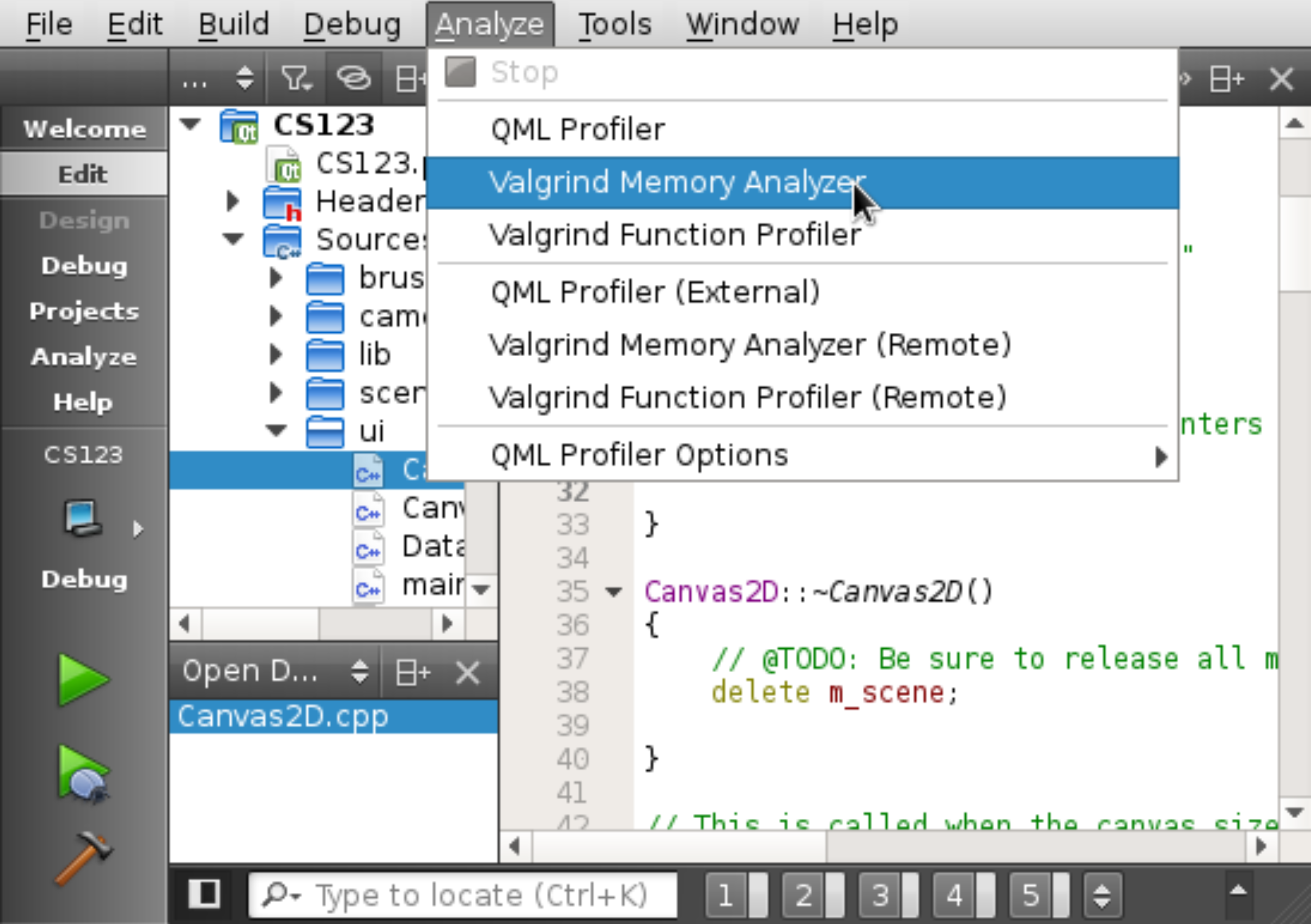Open the locator magnifier filter dropdown
The width and height of the screenshot is (1311, 924).
[x=280, y=895]
